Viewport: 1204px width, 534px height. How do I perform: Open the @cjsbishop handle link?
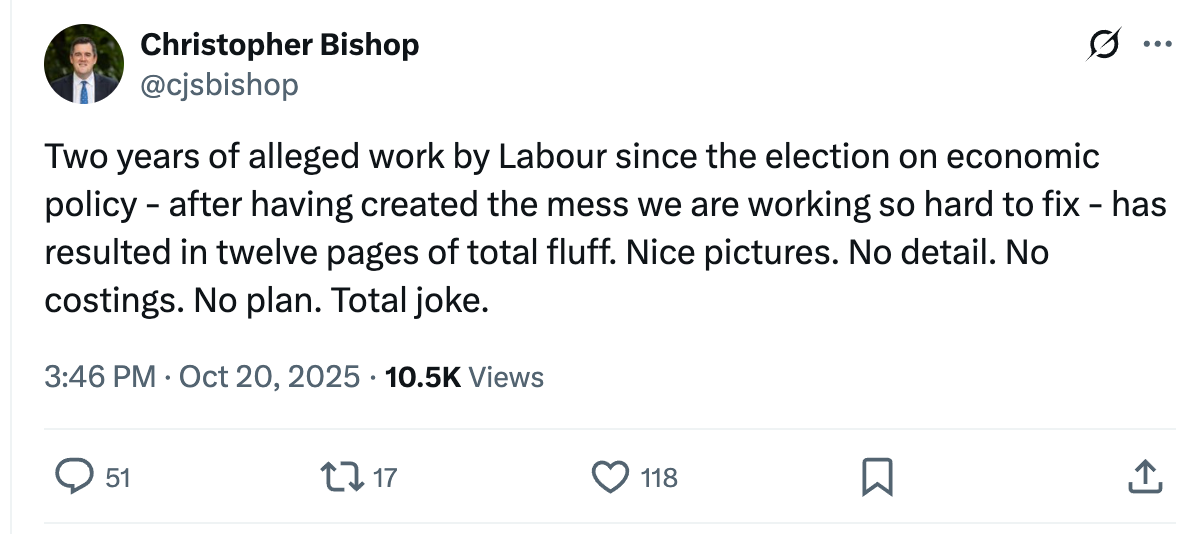[219, 85]
